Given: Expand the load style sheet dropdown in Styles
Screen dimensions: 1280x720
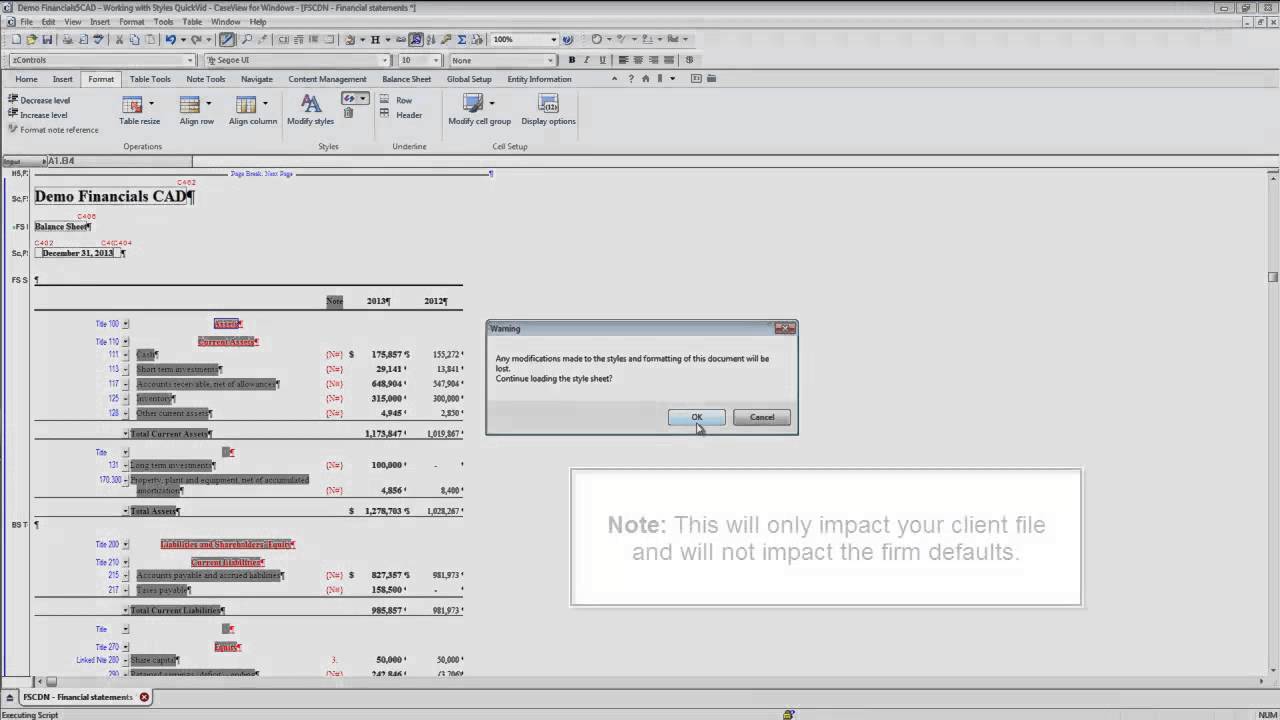Looking at the screenshot, I should [362, 98].
